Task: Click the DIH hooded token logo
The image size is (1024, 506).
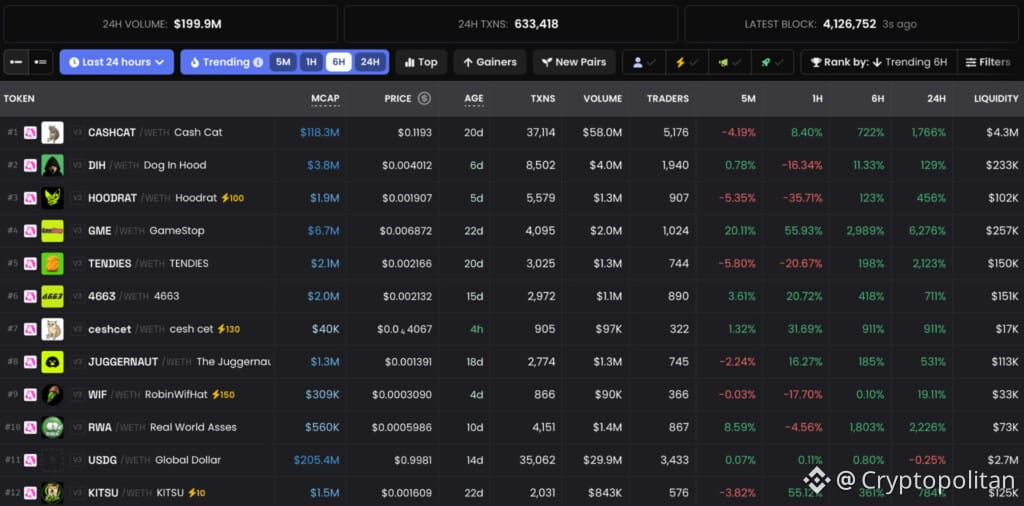Action: (x=52, y=165)
